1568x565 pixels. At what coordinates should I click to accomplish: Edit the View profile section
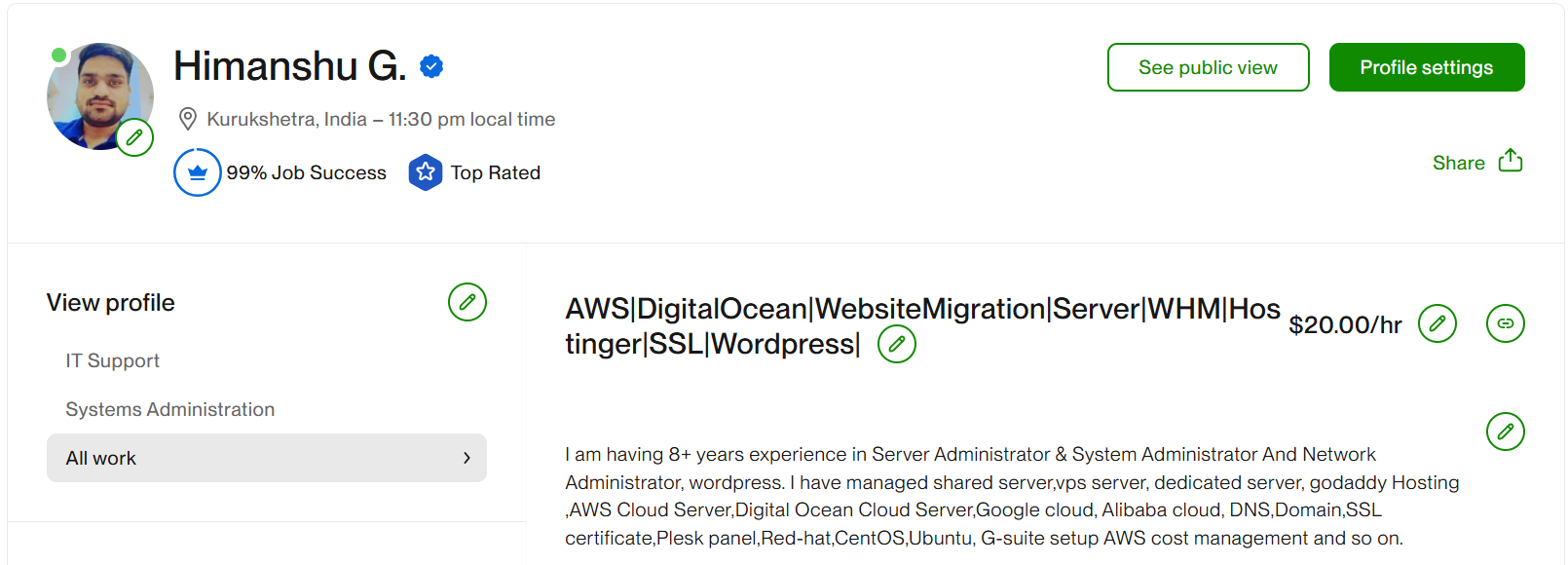pos(467,302)
